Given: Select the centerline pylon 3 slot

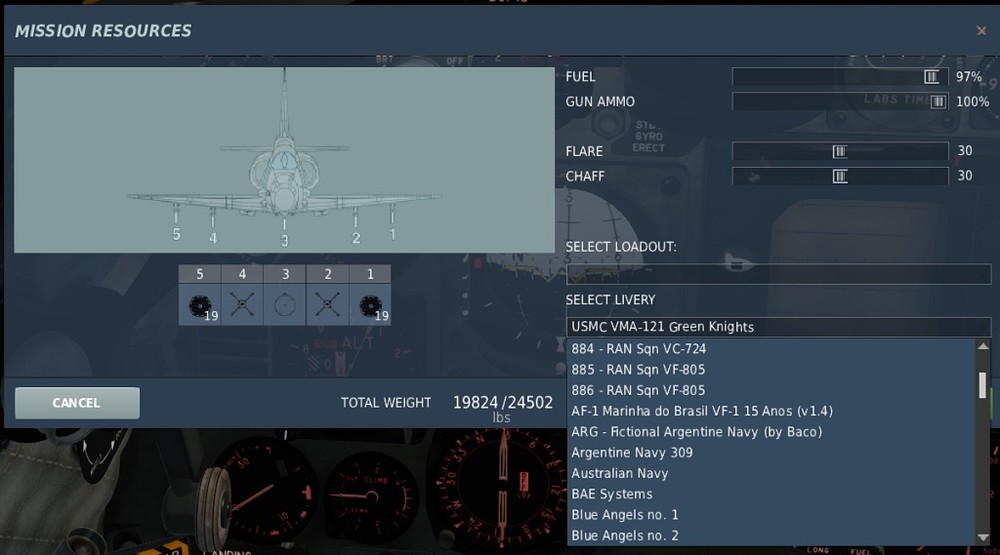Looking at the screenshot, I should (x=284, y=305).
